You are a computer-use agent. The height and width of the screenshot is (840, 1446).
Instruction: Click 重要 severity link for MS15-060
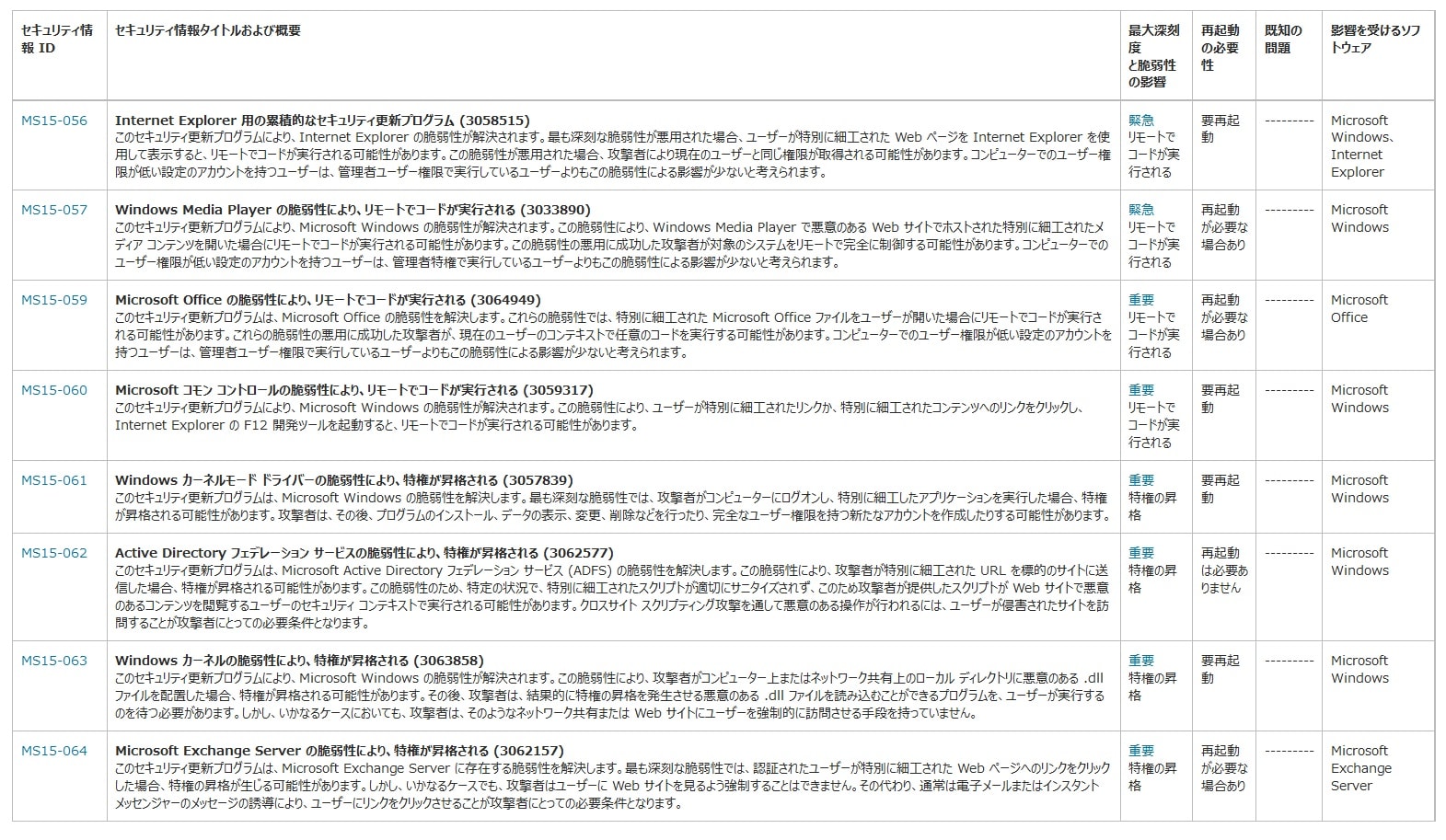(1141, 390)
